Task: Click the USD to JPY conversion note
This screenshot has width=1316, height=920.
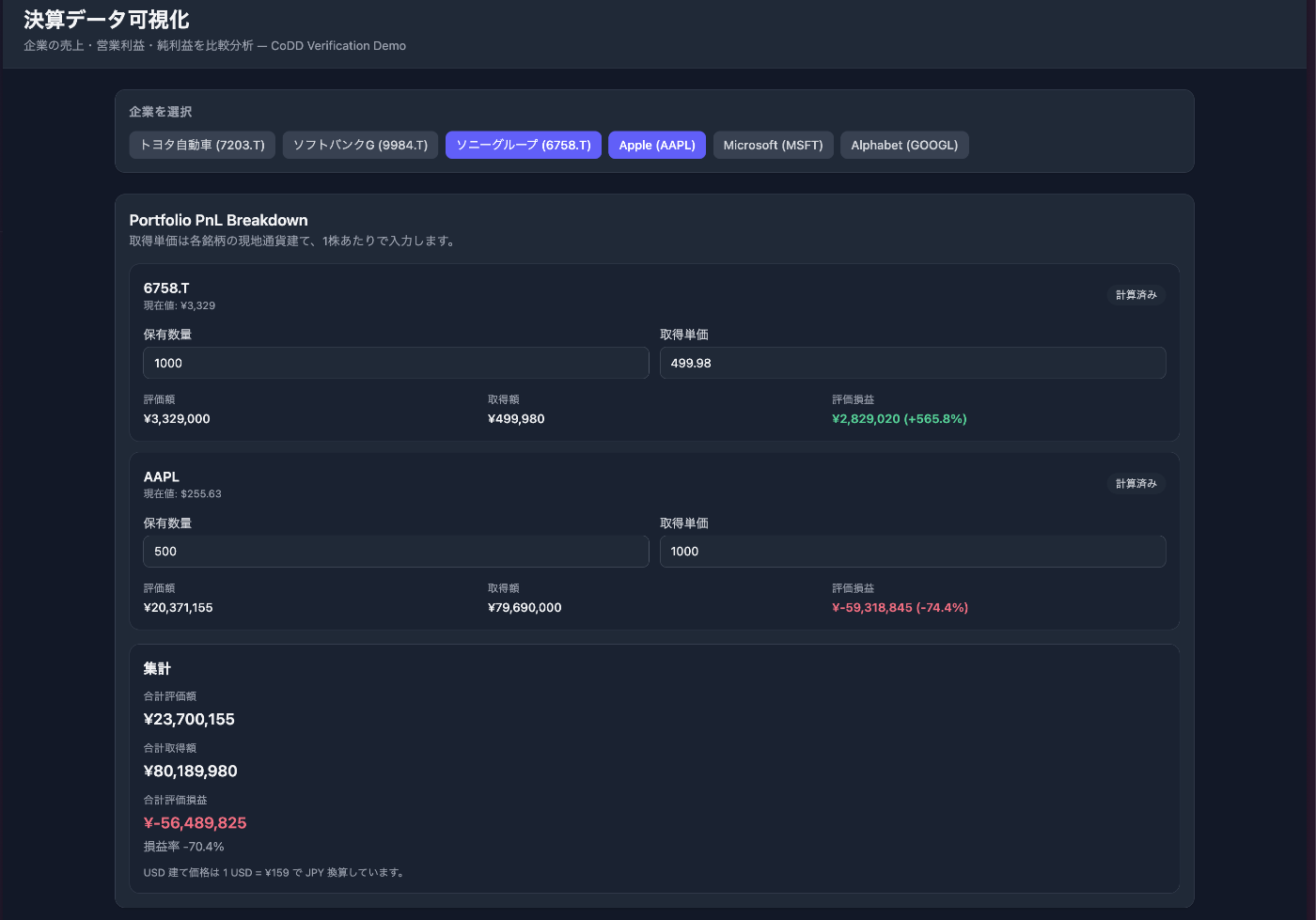Action: [275, 873]
